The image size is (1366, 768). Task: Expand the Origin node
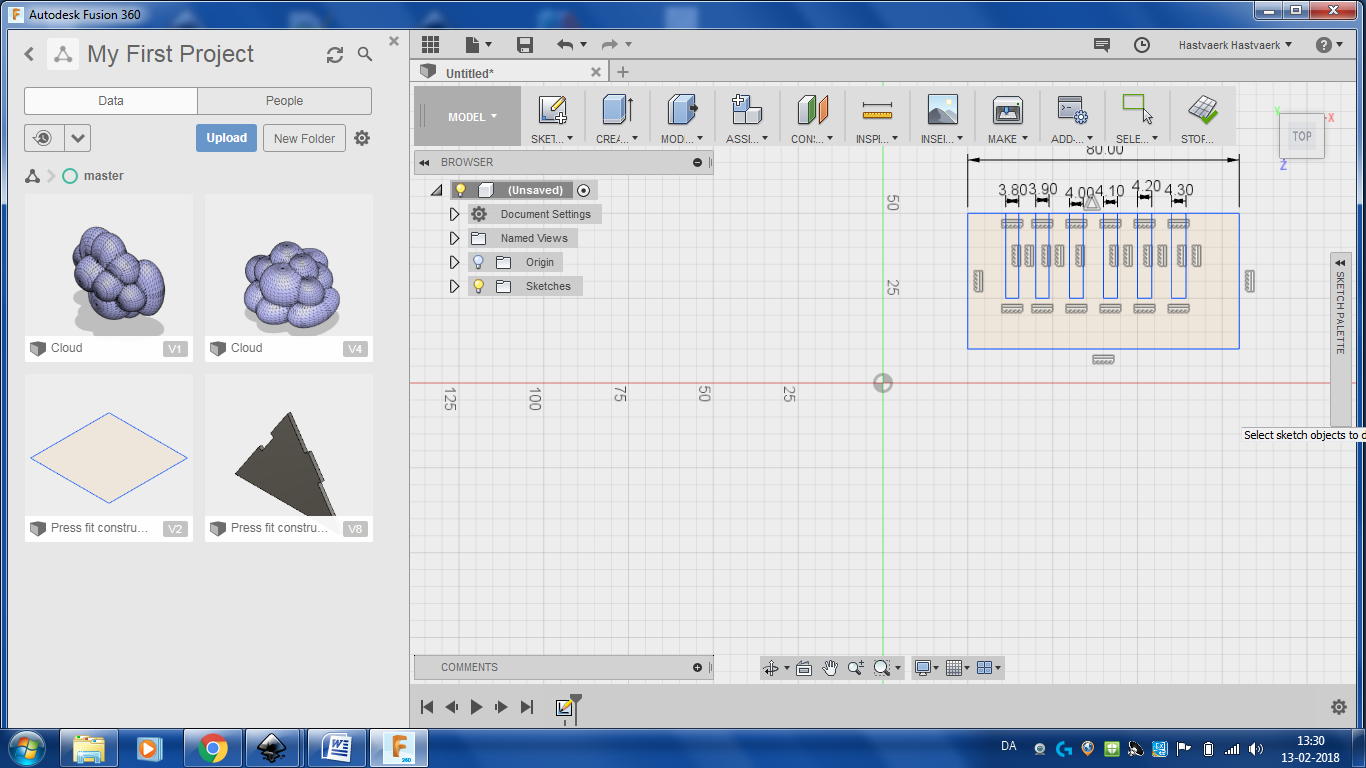454,262
